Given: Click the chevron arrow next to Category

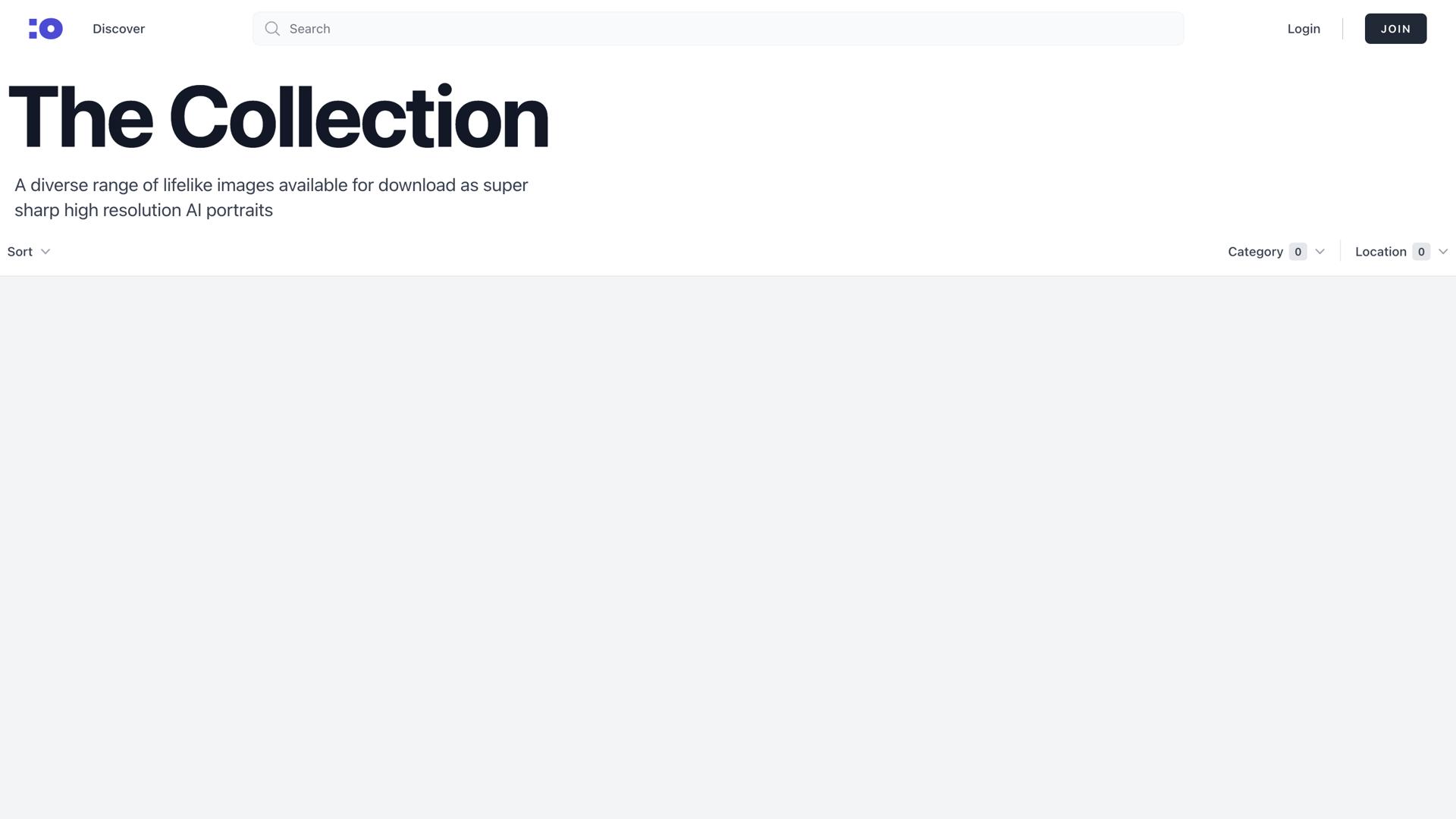Looking at the screenshot, I should (x=1319, y=252).
